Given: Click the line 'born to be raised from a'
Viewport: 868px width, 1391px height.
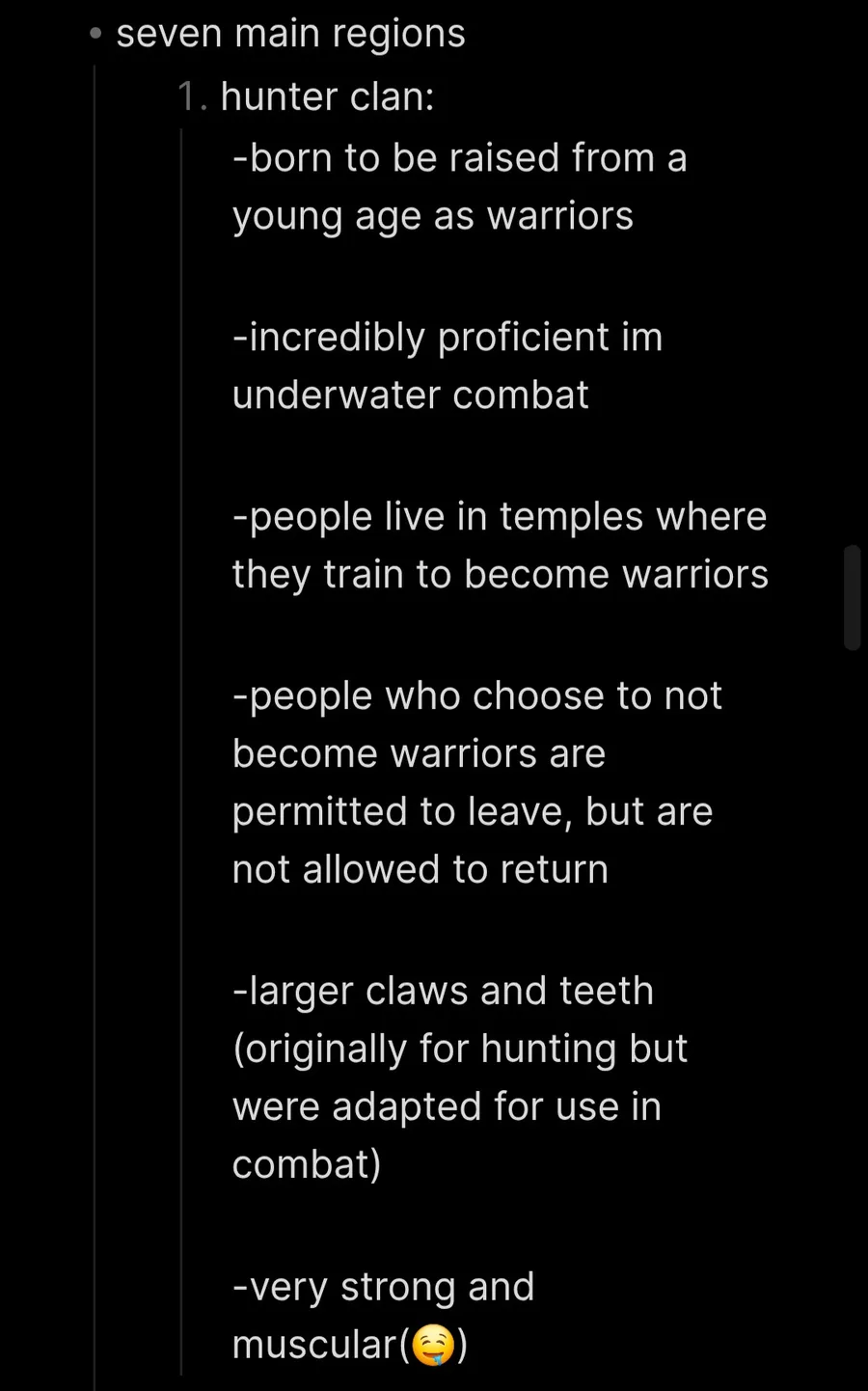Looking at the screenshot, I should click(x=459, y=157).
